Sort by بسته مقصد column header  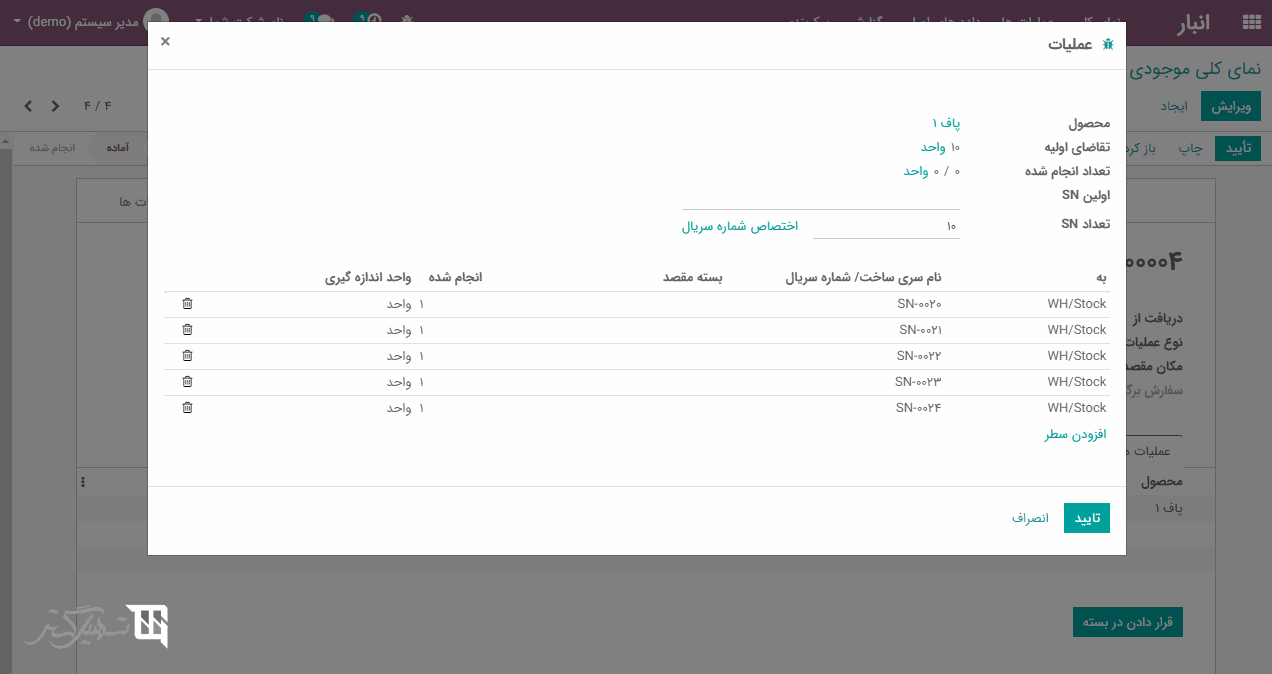click(693, 277)
